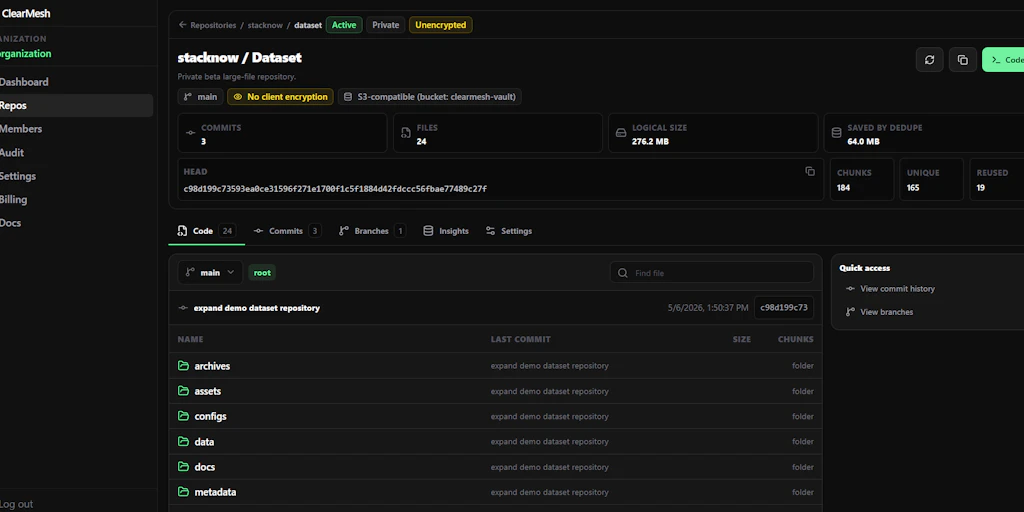
Task: Switch to the Insights tab
Action: point(446,231)
